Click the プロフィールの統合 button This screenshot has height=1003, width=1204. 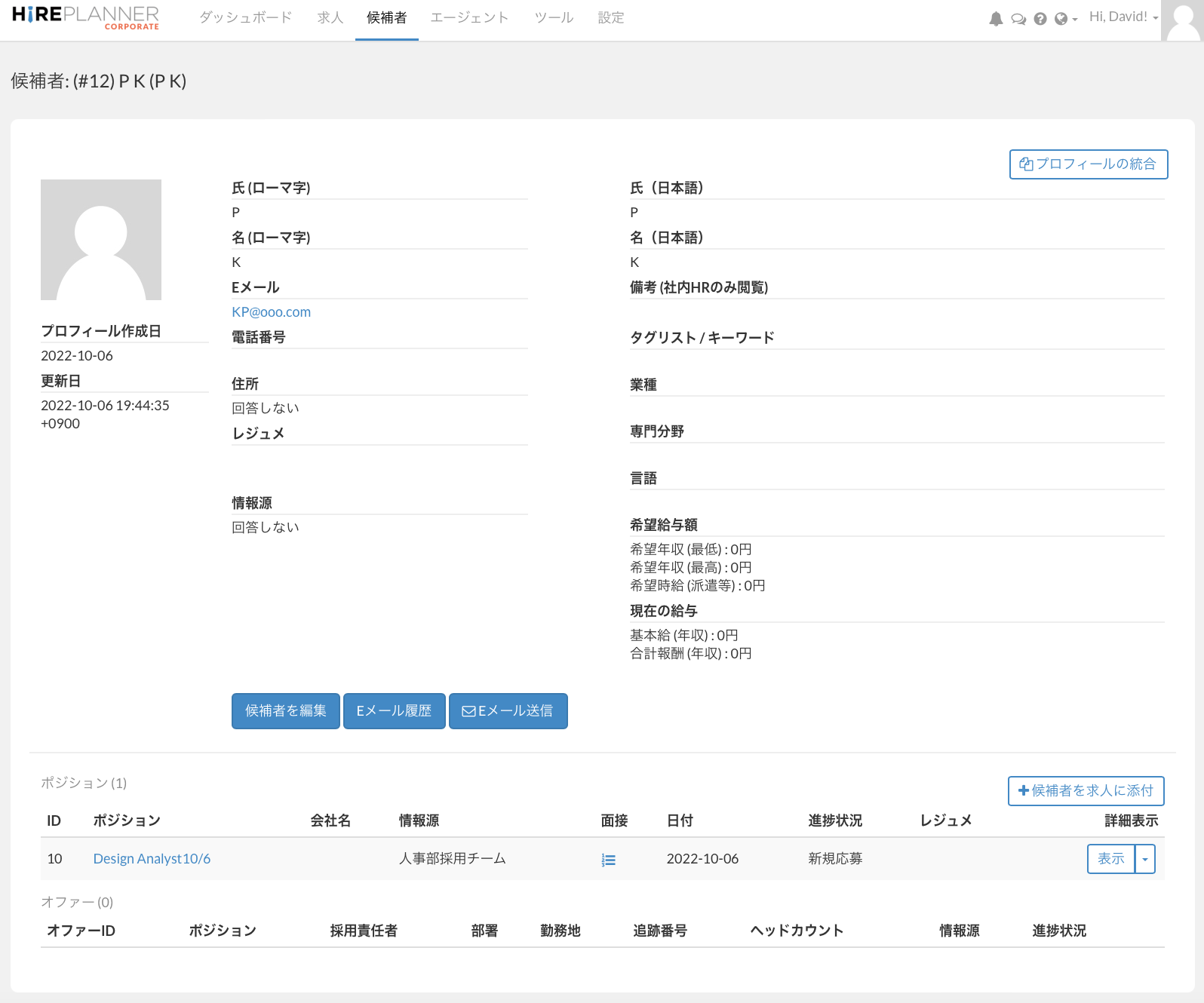point(1088,164)
